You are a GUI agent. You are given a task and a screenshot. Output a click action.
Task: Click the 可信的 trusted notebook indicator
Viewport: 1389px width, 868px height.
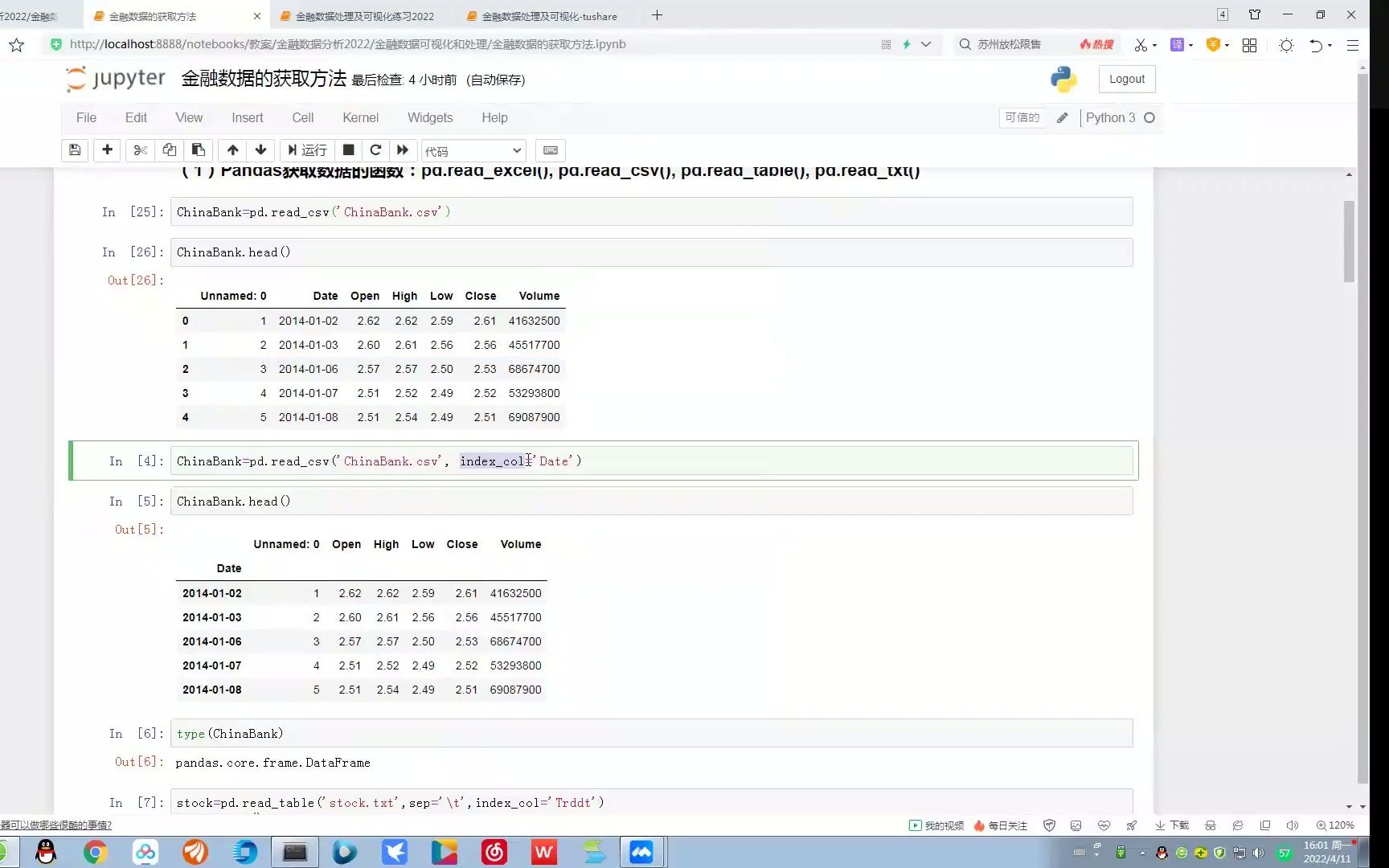coord(1022,117)
